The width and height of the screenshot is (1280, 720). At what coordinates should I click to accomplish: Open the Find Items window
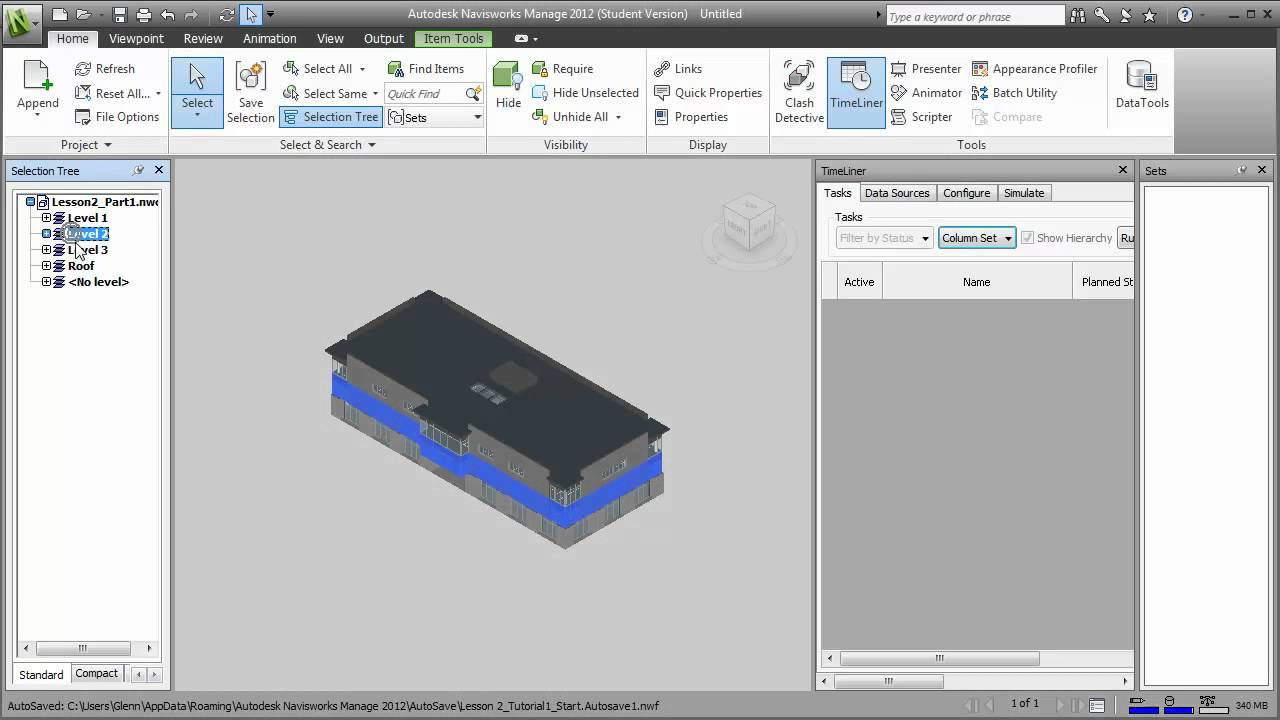425,69
